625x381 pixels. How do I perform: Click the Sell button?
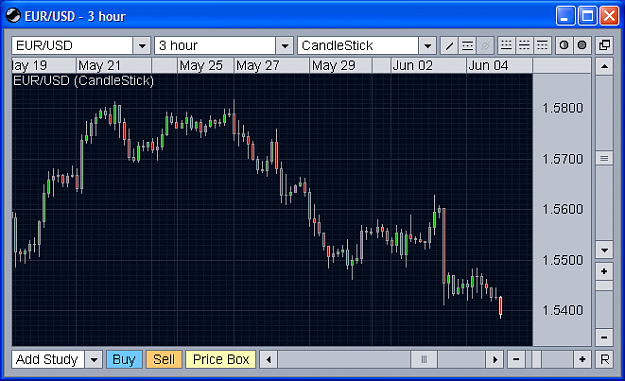click(x=164, y=359)
